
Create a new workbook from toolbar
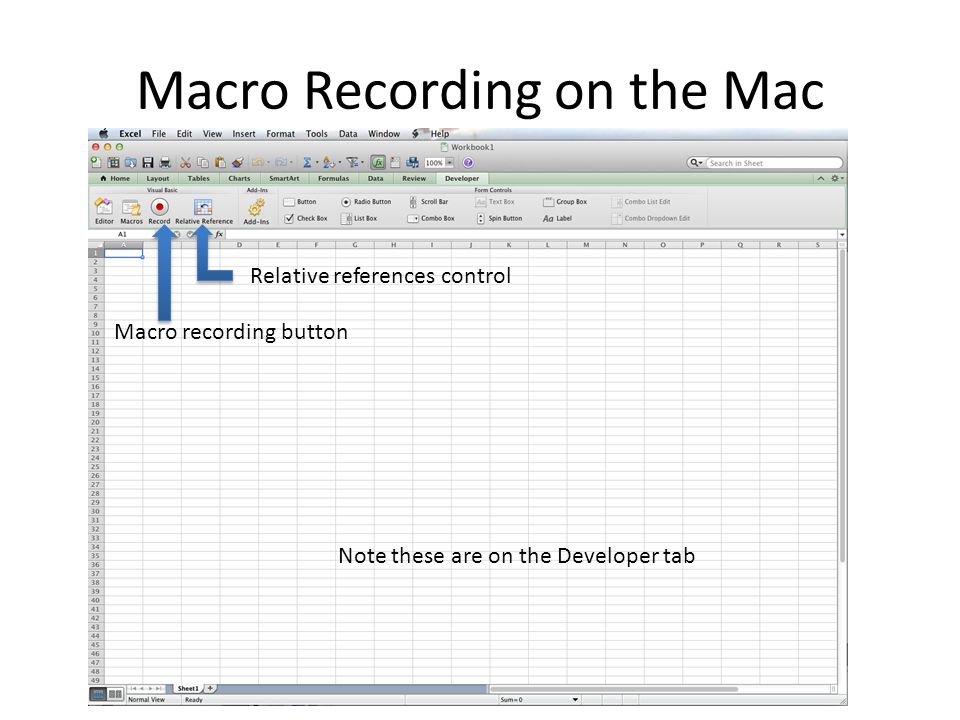pyautogui.click(x=96, y=162)
